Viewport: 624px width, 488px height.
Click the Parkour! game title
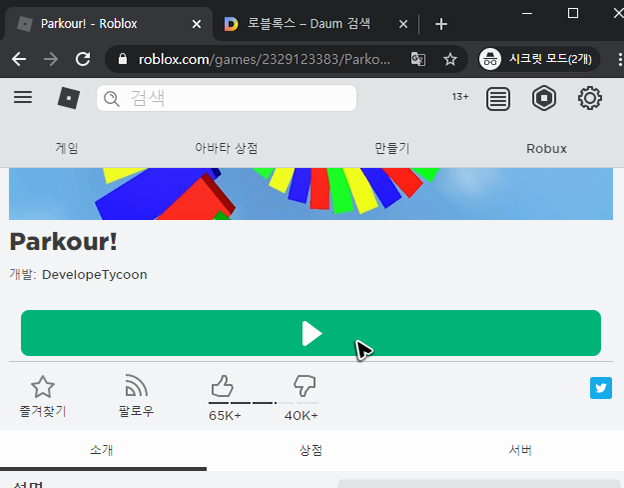coord(63,242)
